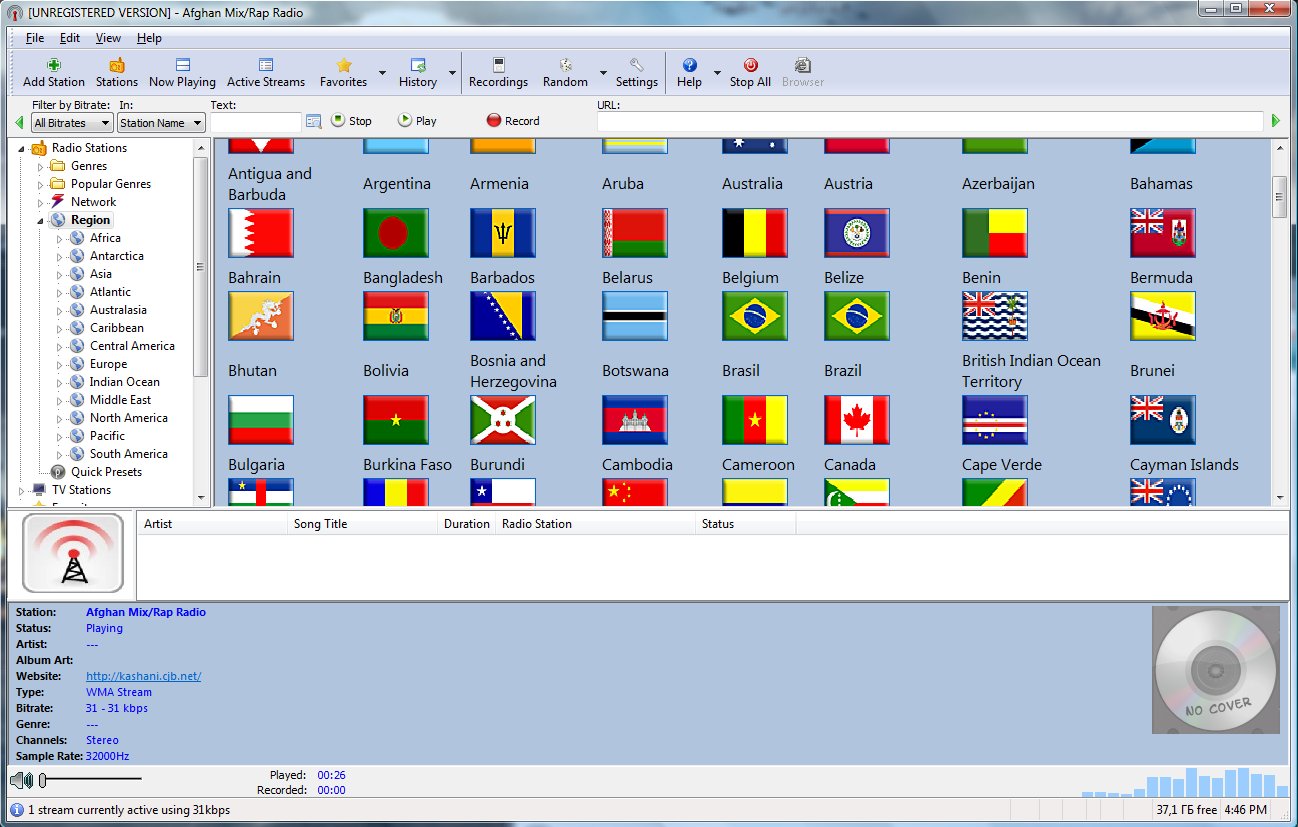Select the Bulgaria flag
The image size is (1298, 827).
(x=261, y=420)
